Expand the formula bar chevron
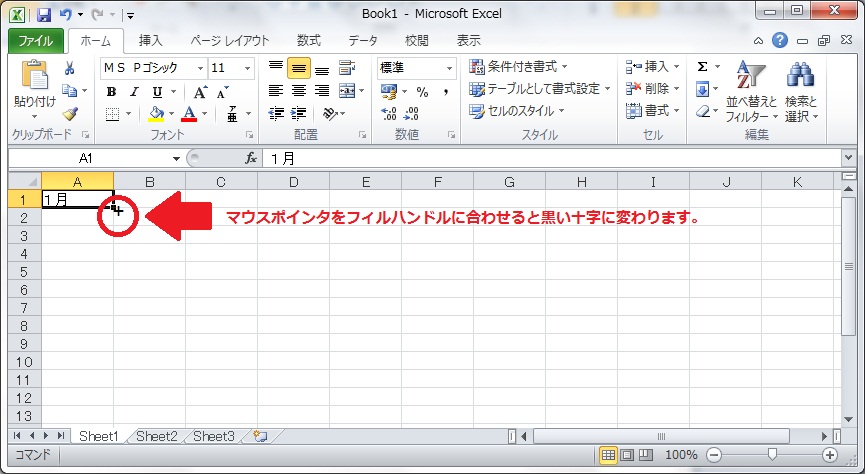 click(849, 159)
